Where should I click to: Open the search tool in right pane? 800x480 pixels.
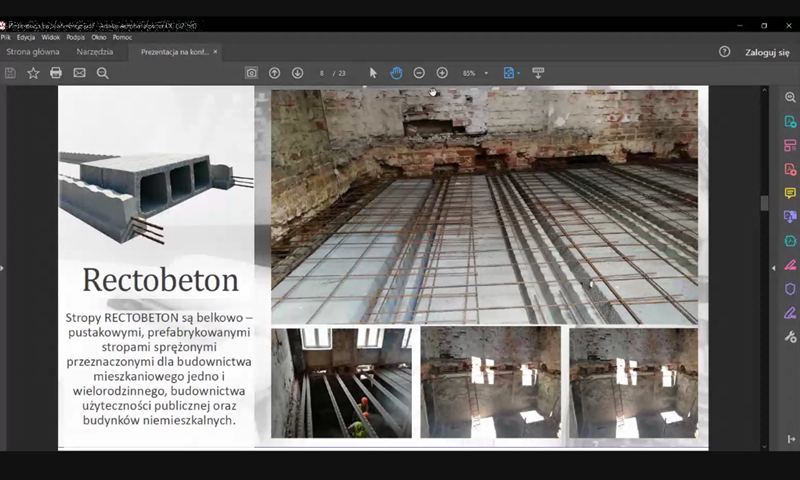790,97
